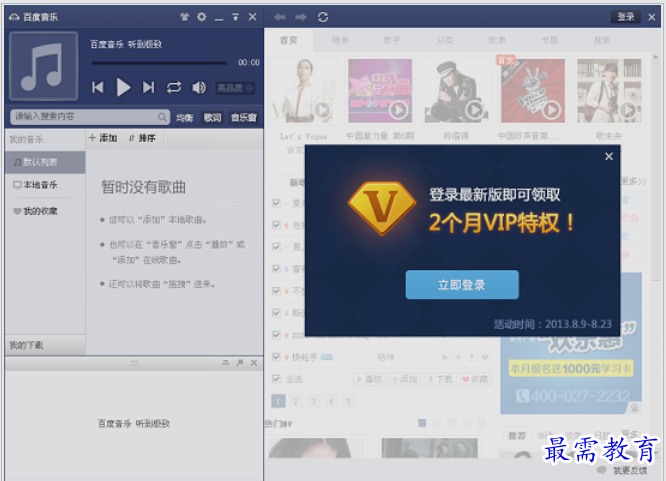The image size is (666, 481).
Task: Click the magnifier icon in search box
Action: coord(162,117)
